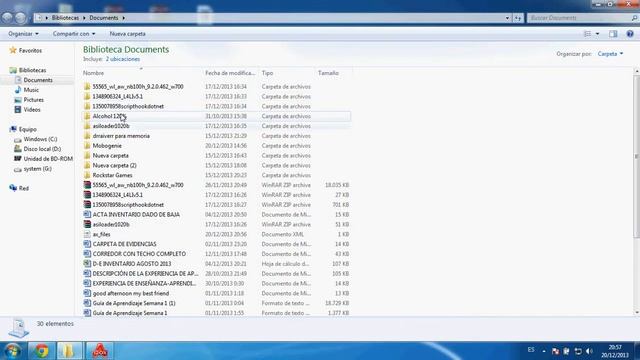
Task: Select the Mobogenie folder icon
Action: (x=87, y=146)
